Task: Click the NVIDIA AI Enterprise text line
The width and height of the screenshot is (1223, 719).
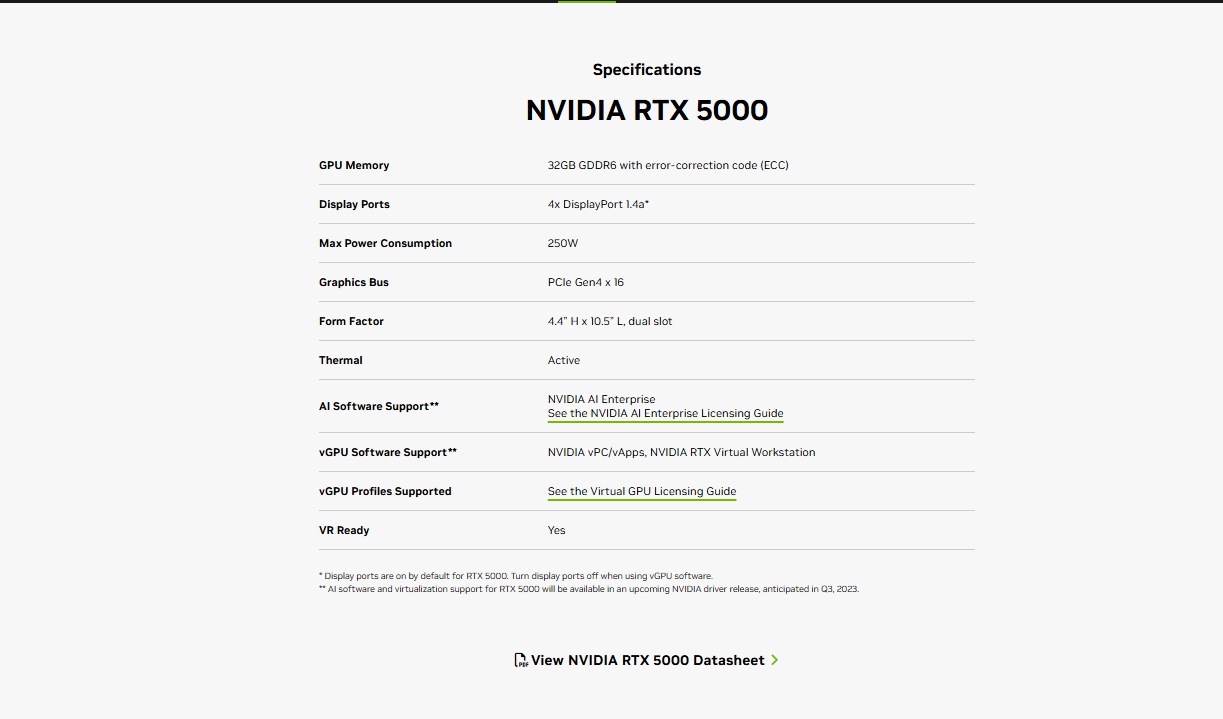Action: pyautogui.click(x=602, y=399)
